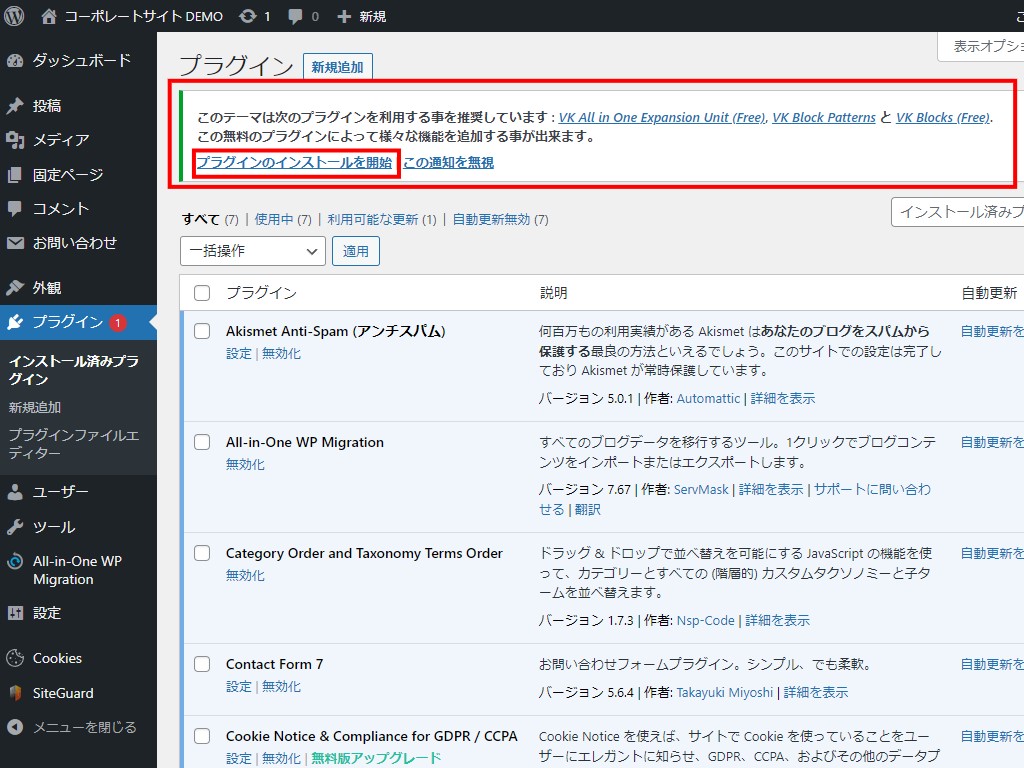
Task: Open the updates icon in admin bar
Action: [247, 16]
